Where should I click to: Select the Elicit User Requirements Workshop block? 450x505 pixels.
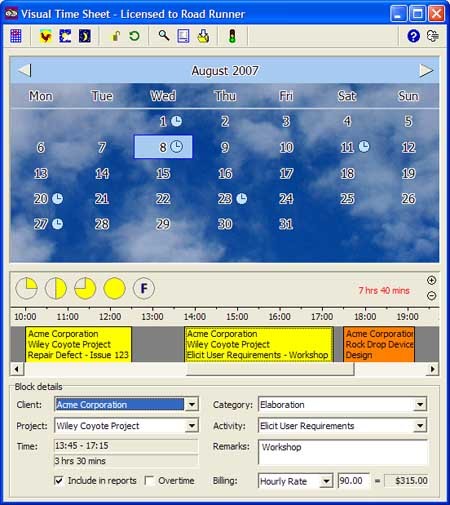tap(259, 344)
